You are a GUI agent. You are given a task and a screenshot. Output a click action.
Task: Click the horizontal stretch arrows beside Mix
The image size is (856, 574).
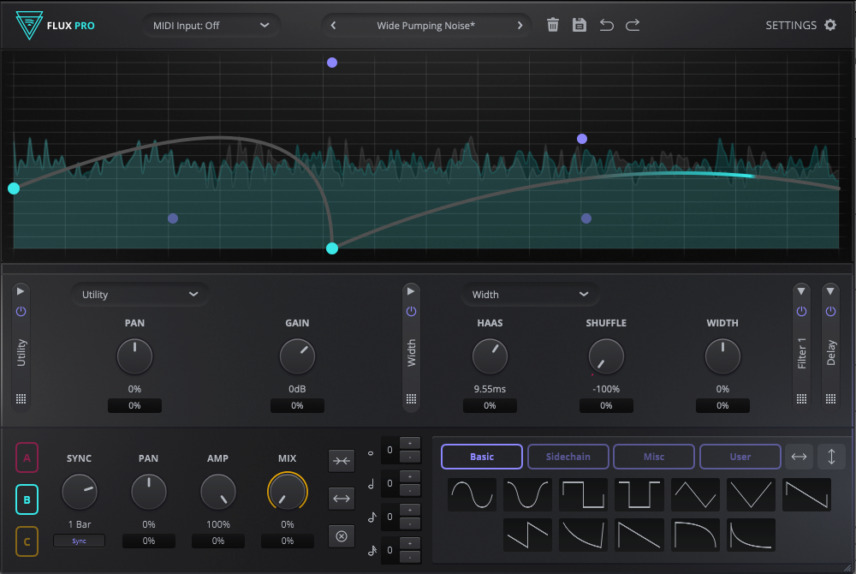point(342,499)
